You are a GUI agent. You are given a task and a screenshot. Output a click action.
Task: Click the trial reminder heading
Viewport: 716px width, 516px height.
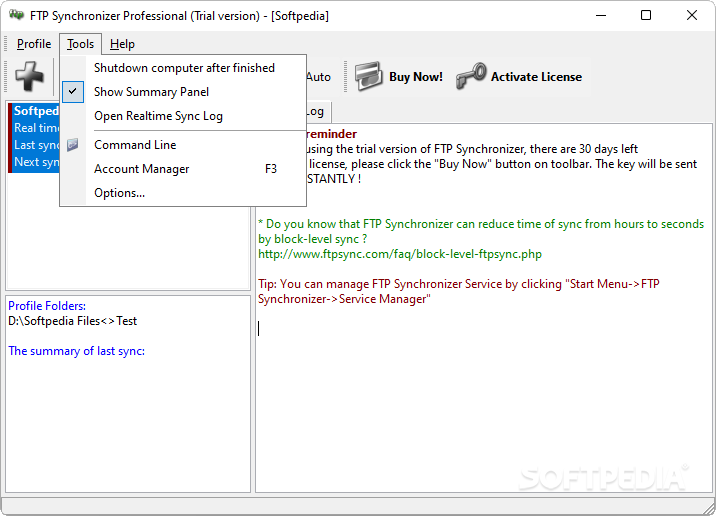click(332, 134)
